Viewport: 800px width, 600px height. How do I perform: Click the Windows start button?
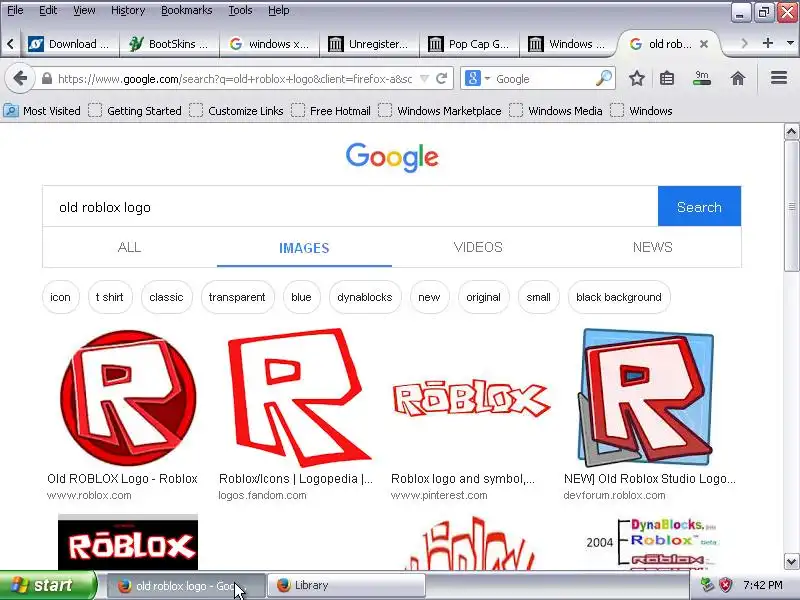(x=47, y=585)
